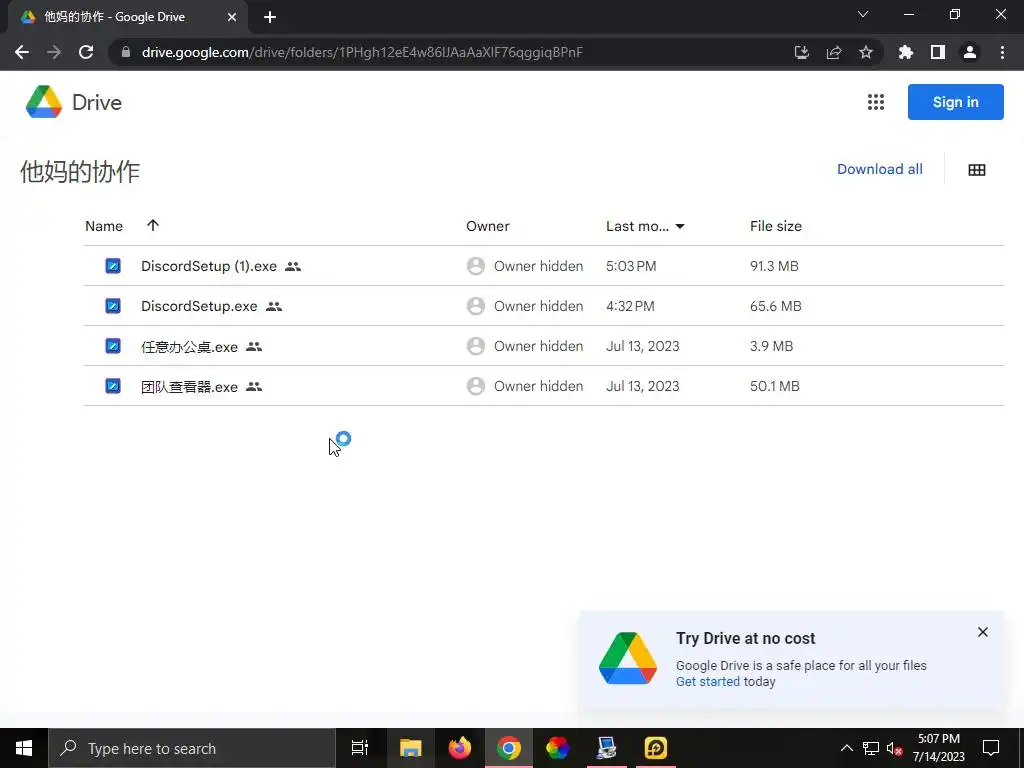
Task: Show hidden system tray icons
Action: click(846, 748)
